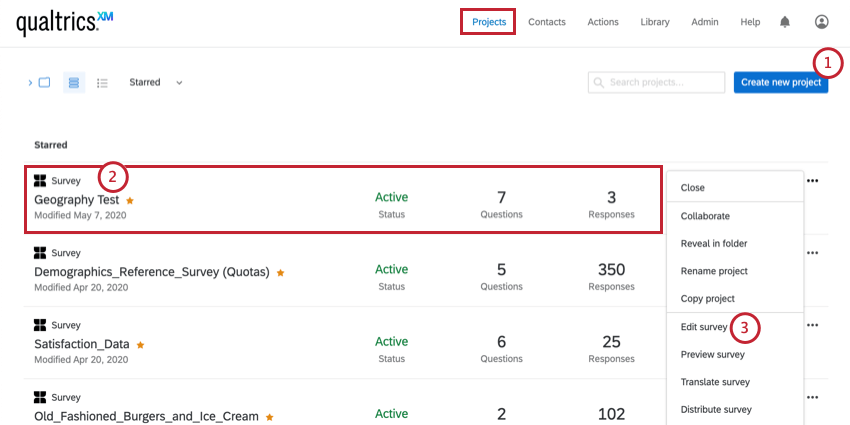Toggle star on Old_Fashioned_Burgers_and_Ice_Cream
The width and height of the screenshot is (850, 425).
coord(269,417)
